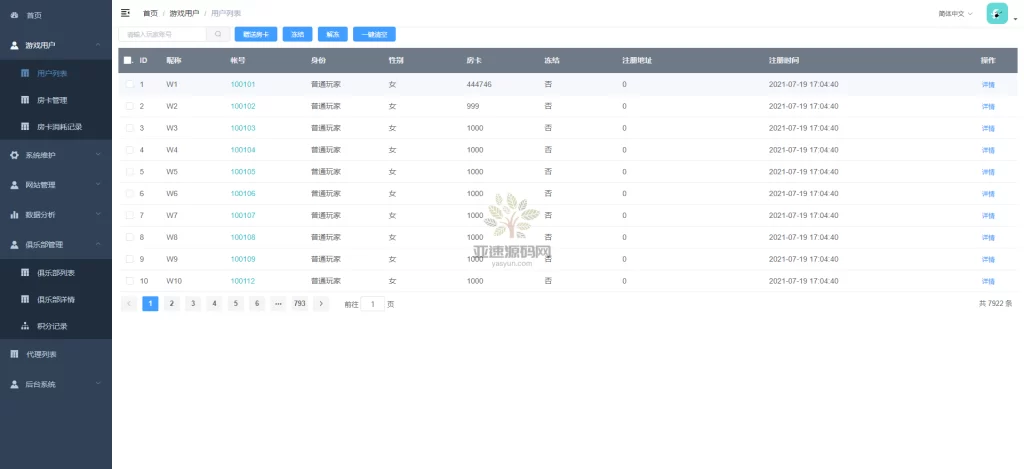Click the 用户列表 table icon in sidebar
Image resolution: width=1024 pixels, height=469 pixels.
click(x=25, y=73)
